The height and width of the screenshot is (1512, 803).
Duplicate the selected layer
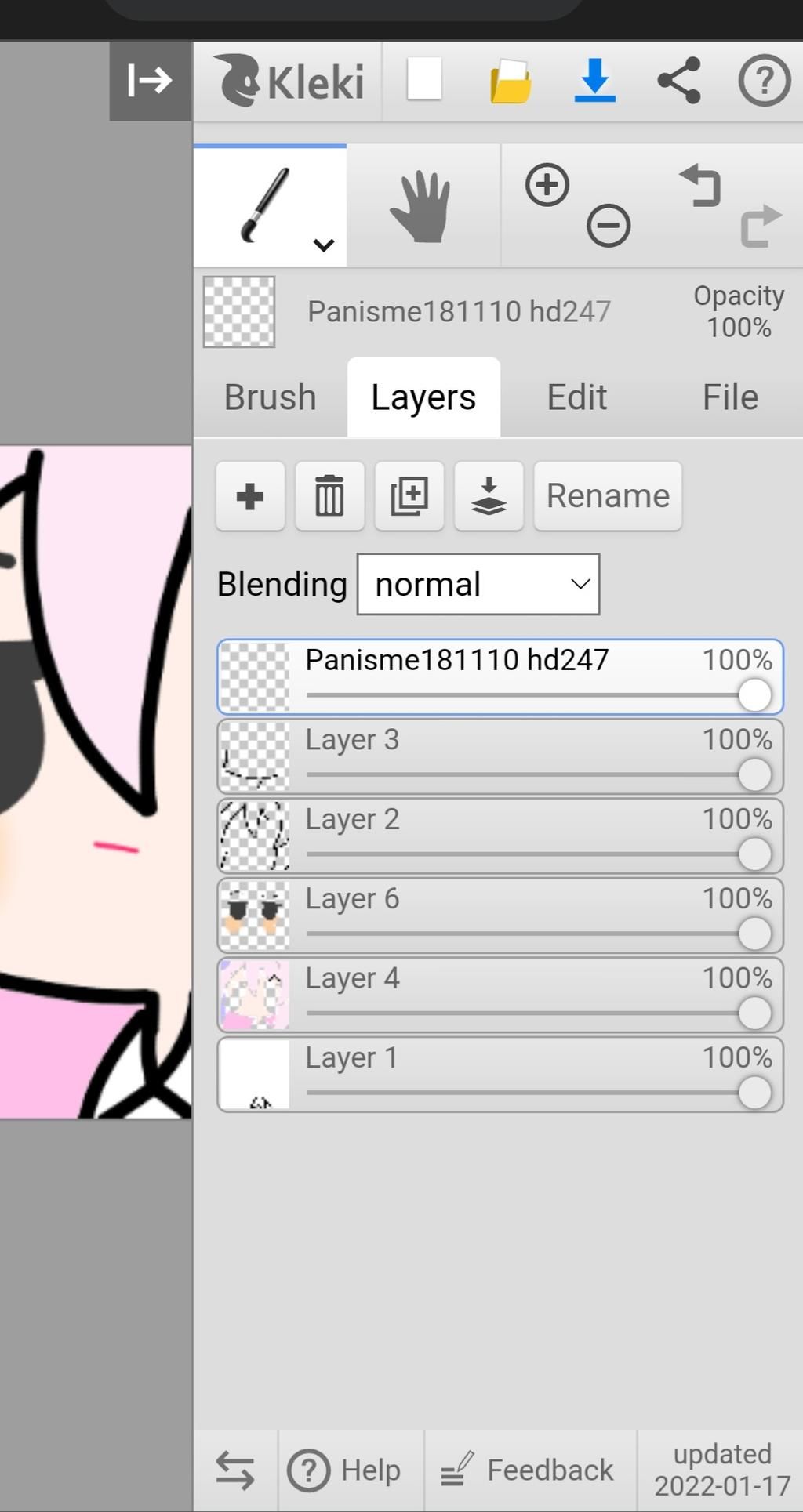[409, 496]
